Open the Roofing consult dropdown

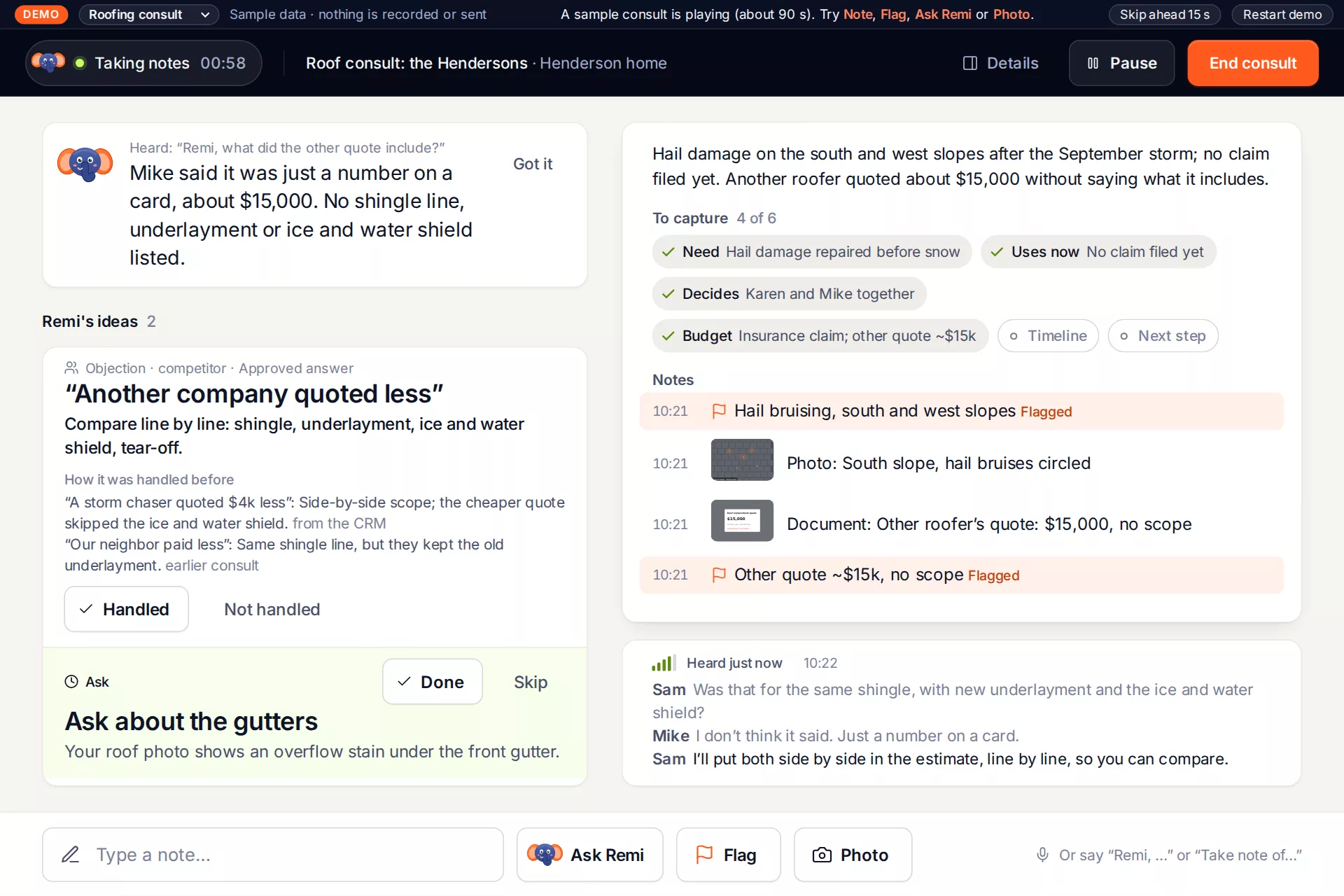pos(148,14)
